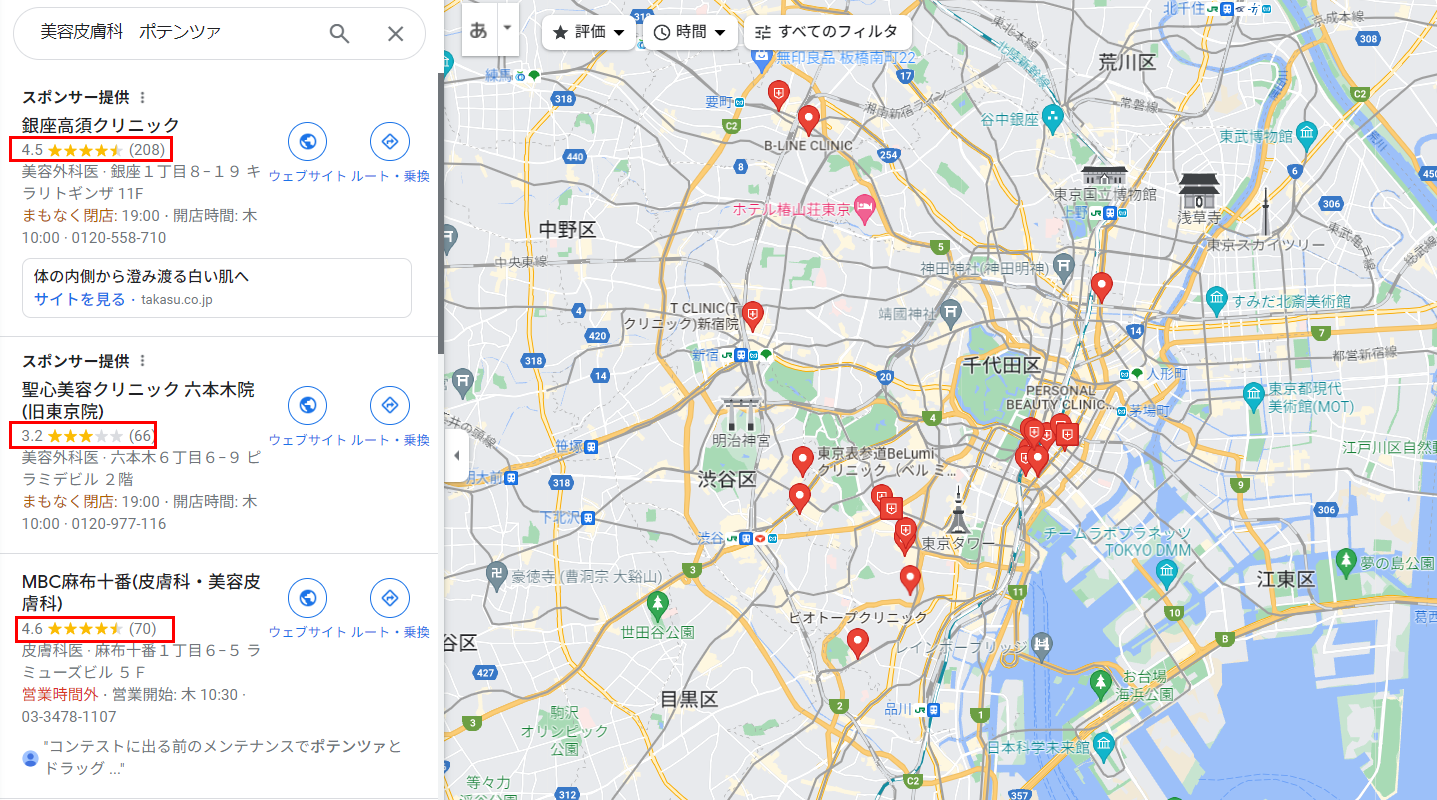Click the ビオトープクリニック map pin
The height and width of the screenshot is (800, 1437).
[x=857, y=644]
